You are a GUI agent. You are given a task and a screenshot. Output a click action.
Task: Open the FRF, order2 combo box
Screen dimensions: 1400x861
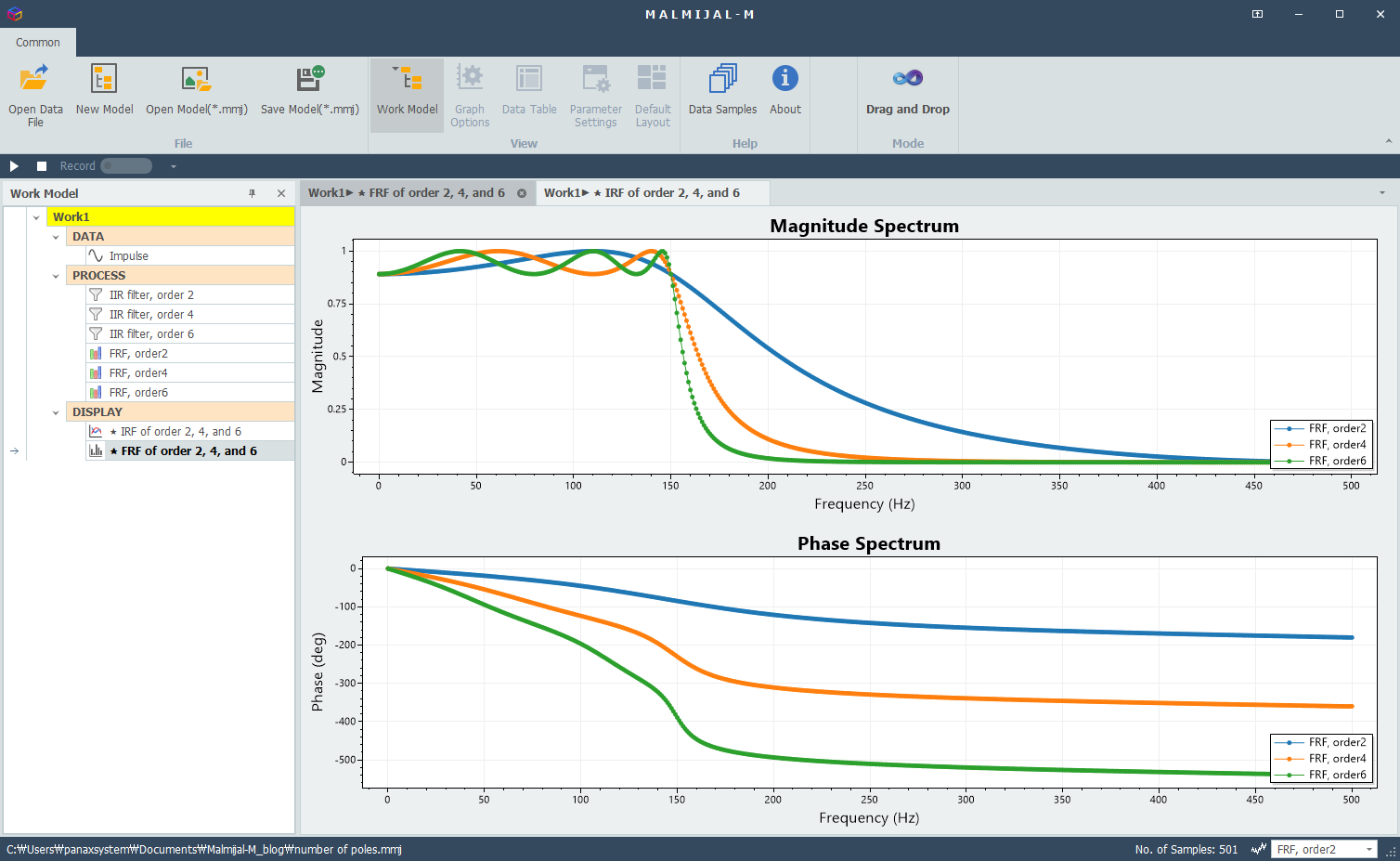(1324, 849)
